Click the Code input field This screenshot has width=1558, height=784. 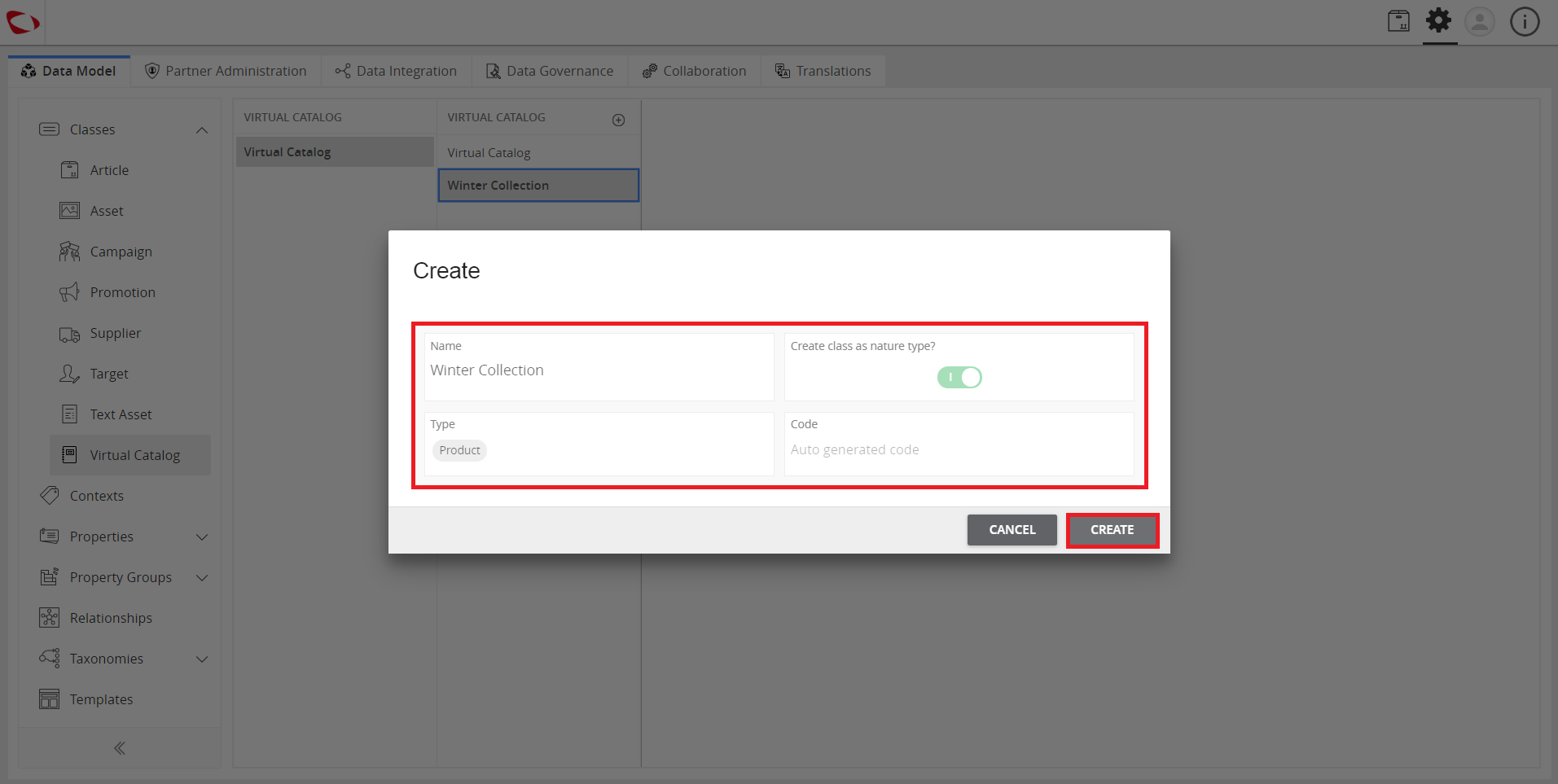pyautogui.click(x=959, y=444)
